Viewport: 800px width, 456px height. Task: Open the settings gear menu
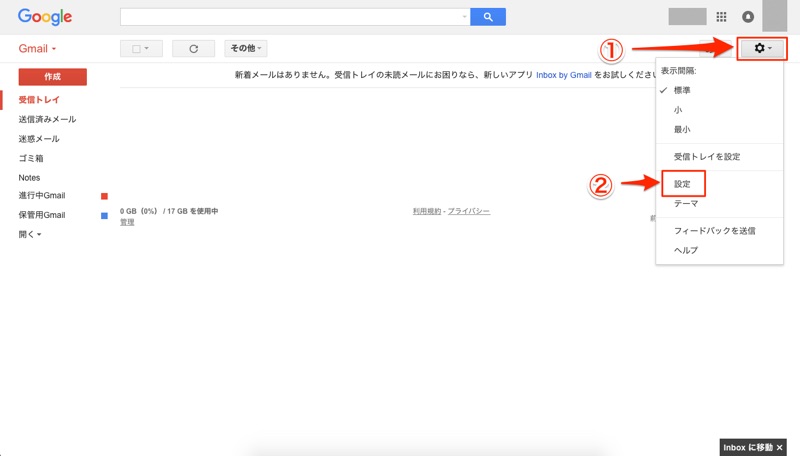click(762, 48)
